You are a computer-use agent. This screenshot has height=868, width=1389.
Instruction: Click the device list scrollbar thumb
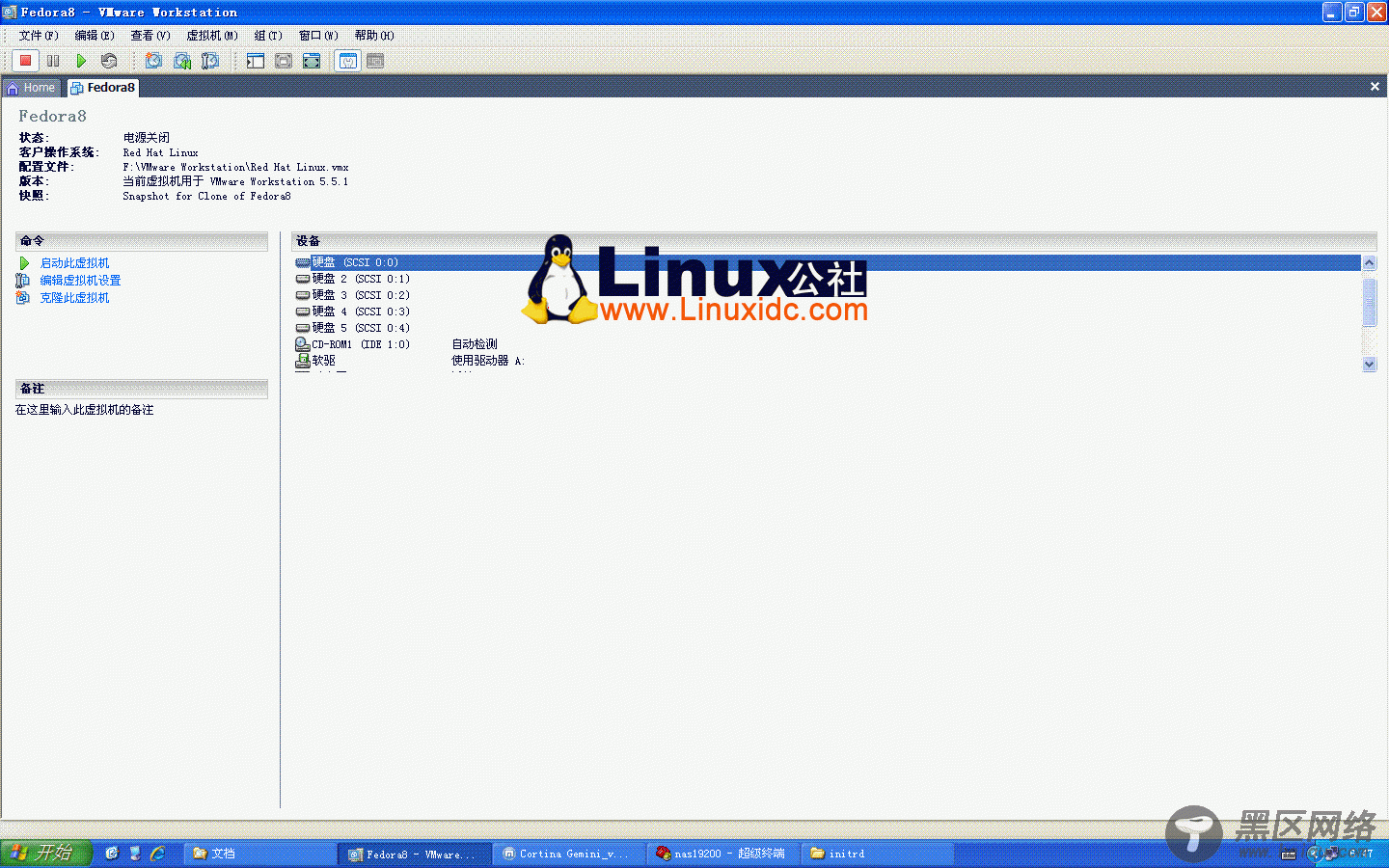[1369, 302]
